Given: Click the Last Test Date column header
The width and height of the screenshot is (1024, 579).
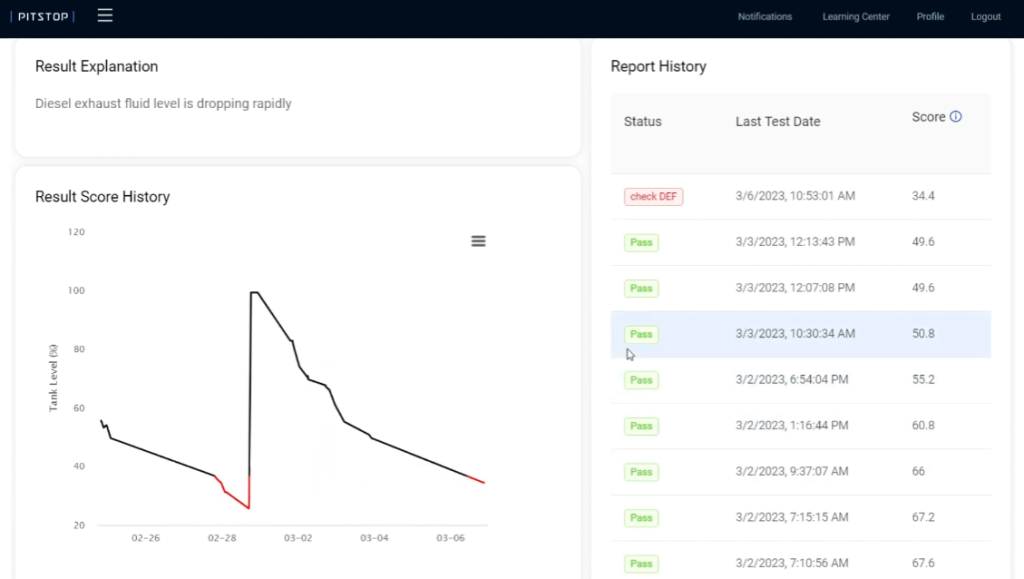Looking at the screenshot, I should pyautogui.click(x=778, y=122).
